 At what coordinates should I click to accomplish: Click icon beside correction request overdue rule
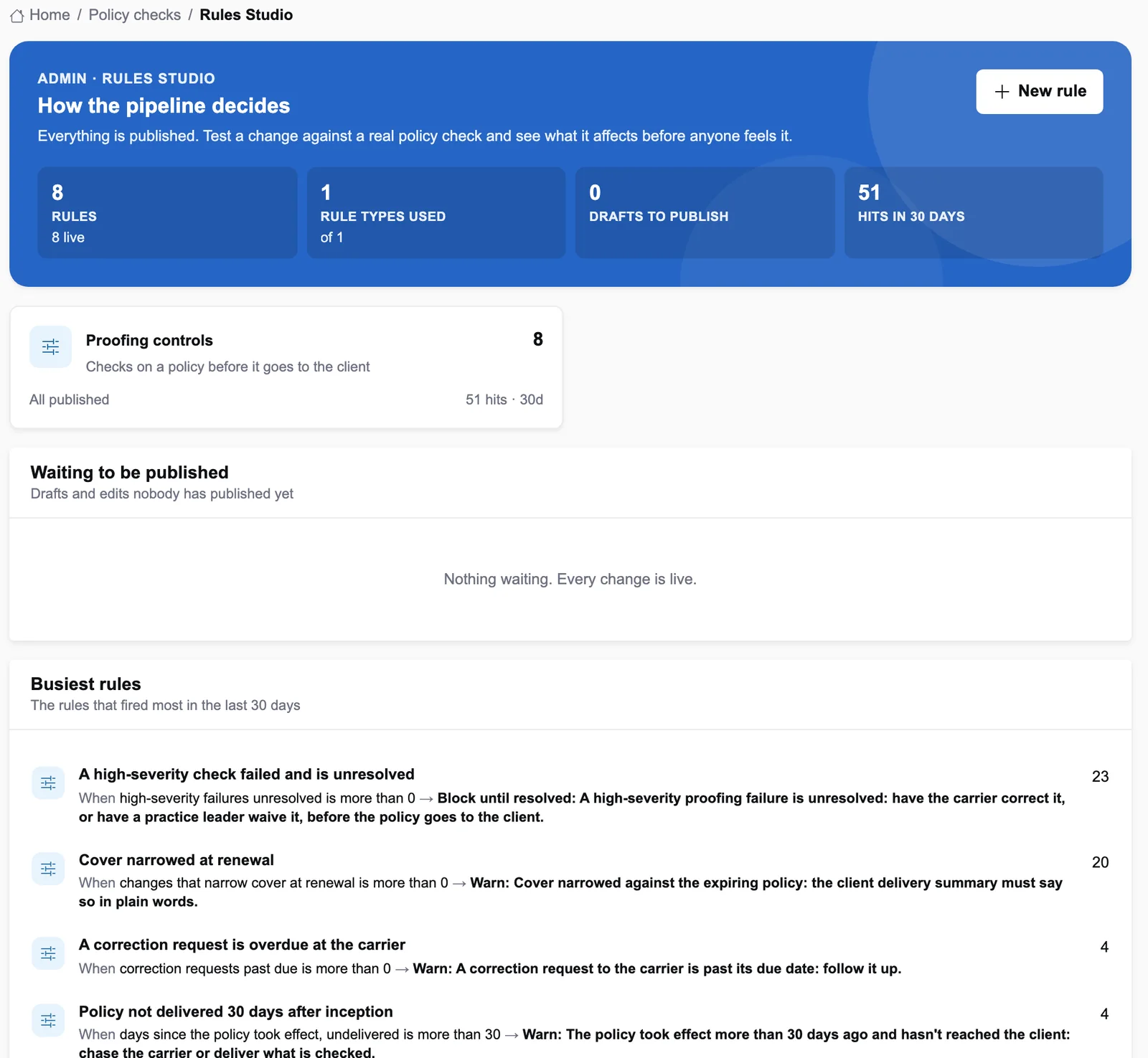coord(48,953)
